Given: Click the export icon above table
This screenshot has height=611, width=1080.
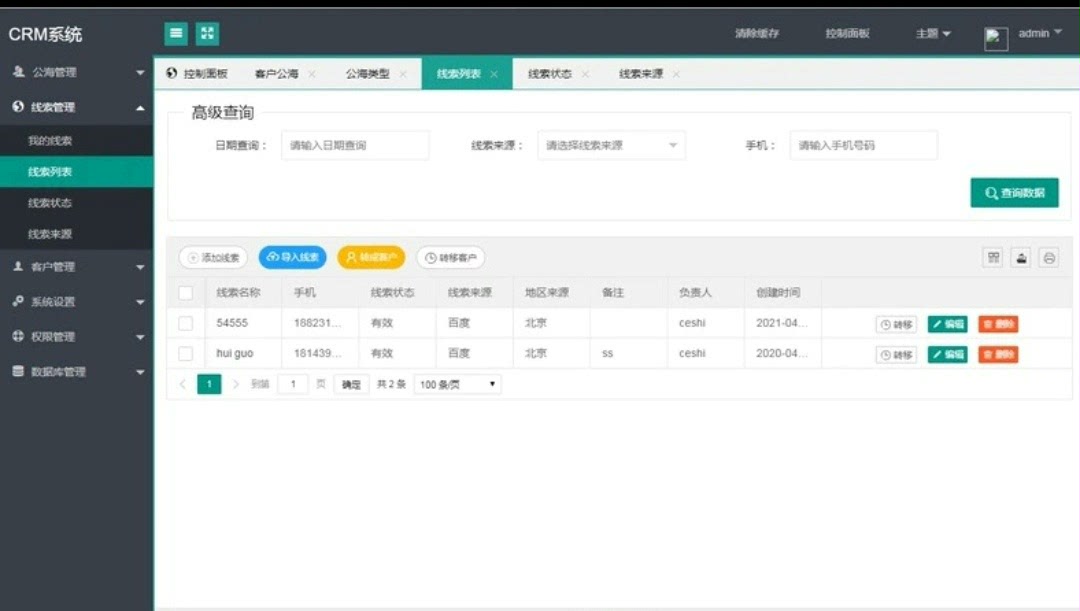Looking at the screenshot, I should 1021,257.
